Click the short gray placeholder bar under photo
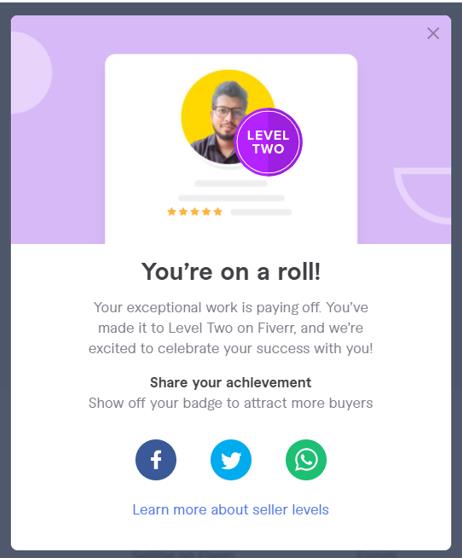The height and width of the screenshot is (559, 462). (x=231, y=184)
